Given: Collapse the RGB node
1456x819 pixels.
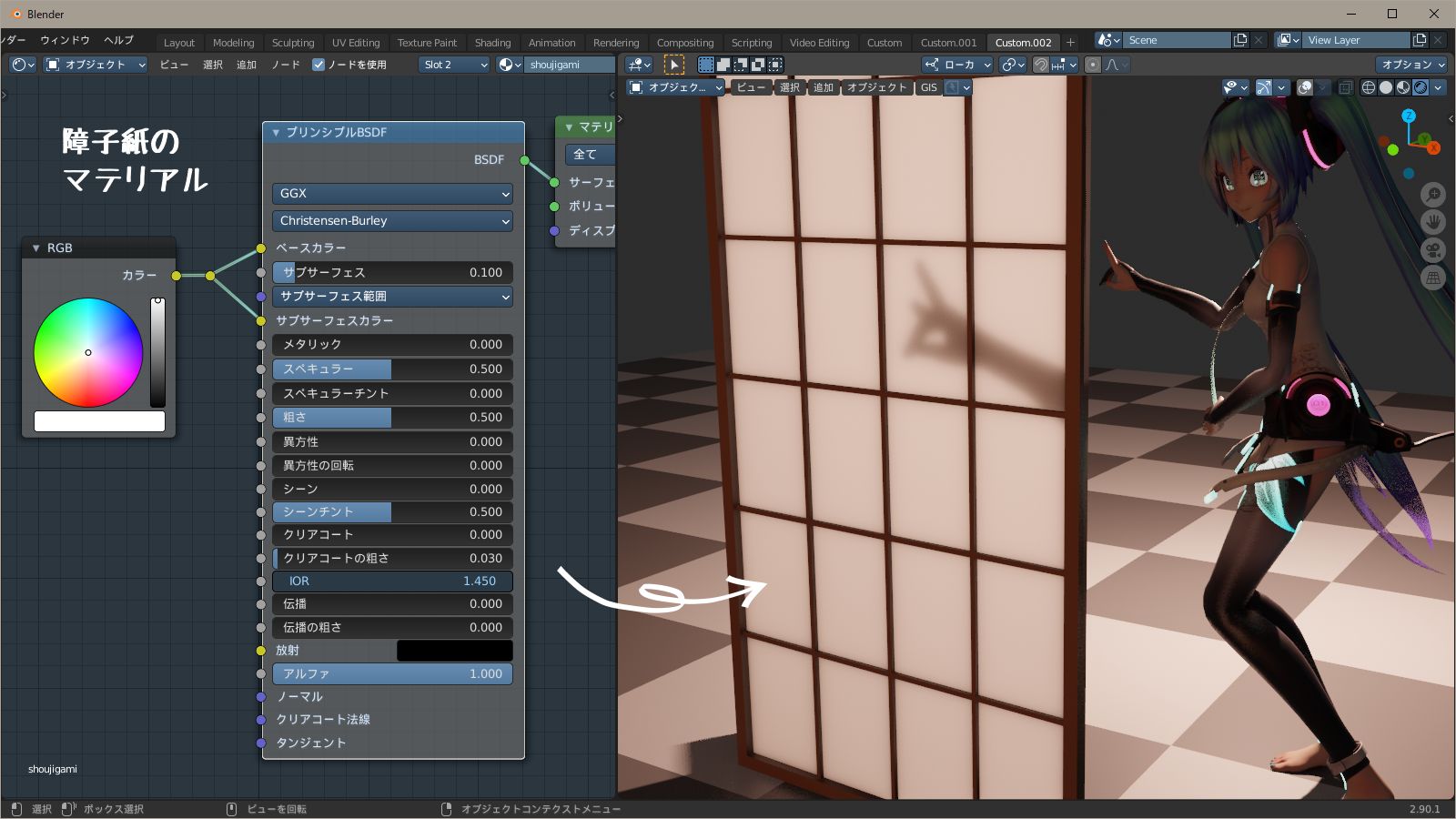Looking at the screenshot, I should (36, 248).
